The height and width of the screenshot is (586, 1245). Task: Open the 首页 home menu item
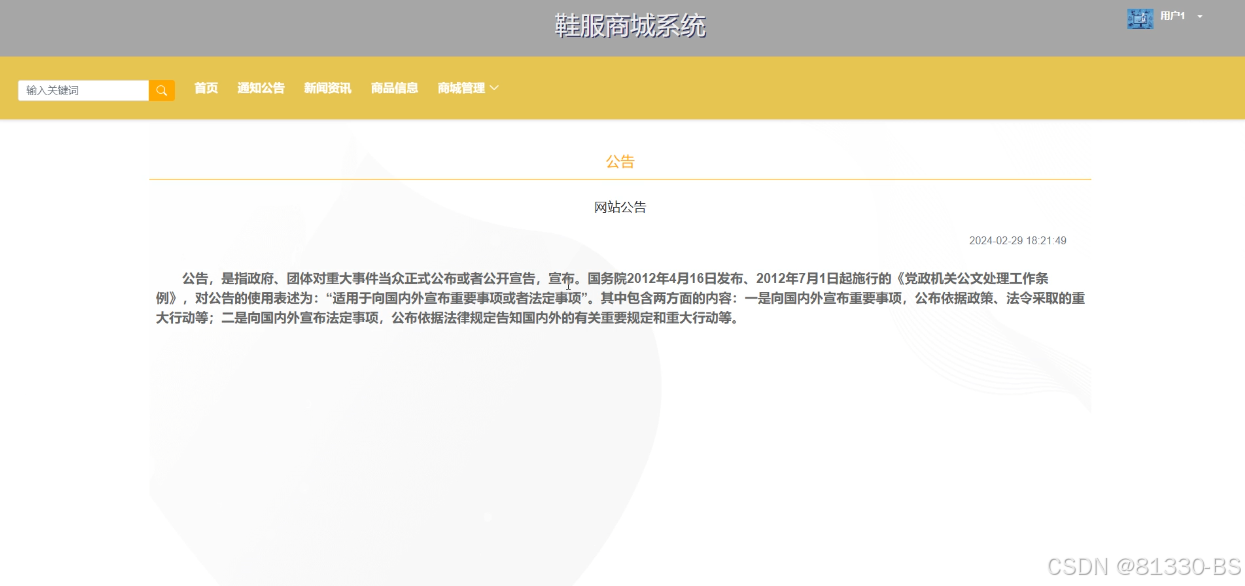click(206, 88)
